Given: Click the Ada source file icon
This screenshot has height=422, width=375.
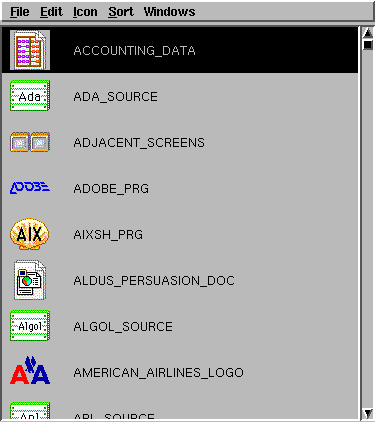Looking at the screenshot, I should [x=30, y=96].
